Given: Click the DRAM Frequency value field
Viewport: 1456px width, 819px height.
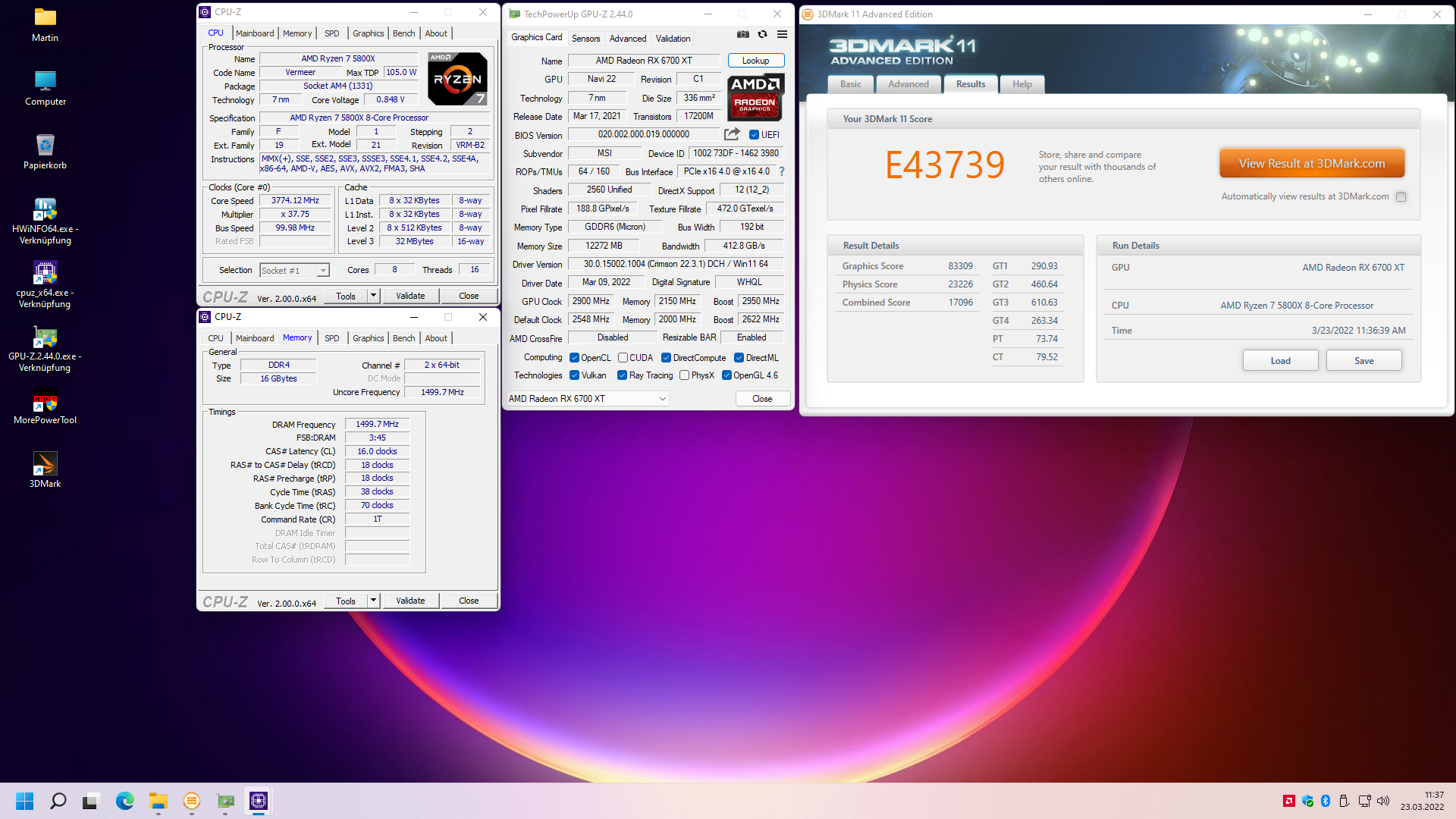Looking at the screenshot, I should tap(377, 425).
